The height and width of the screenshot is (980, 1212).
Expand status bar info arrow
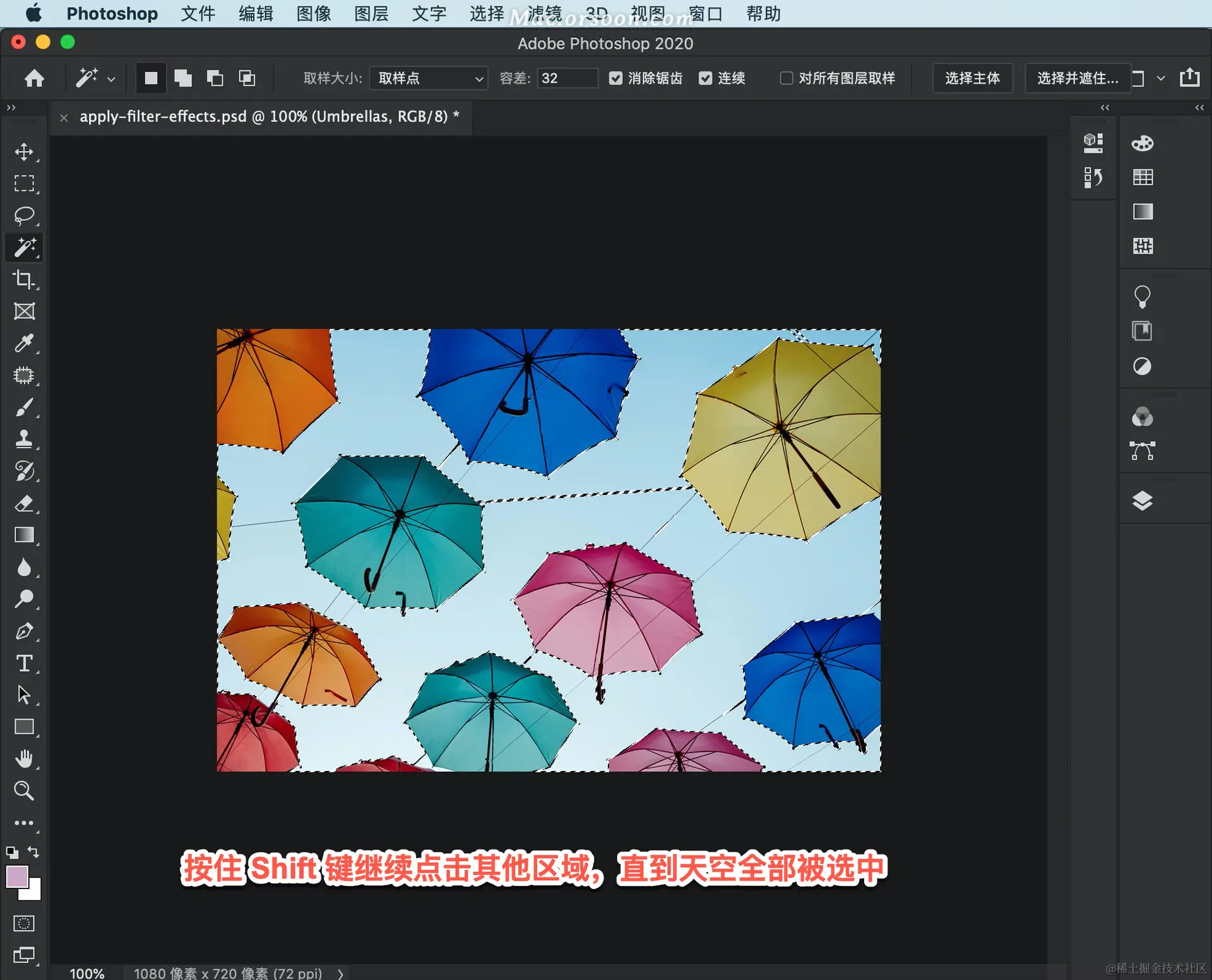(x=341, y=973)
